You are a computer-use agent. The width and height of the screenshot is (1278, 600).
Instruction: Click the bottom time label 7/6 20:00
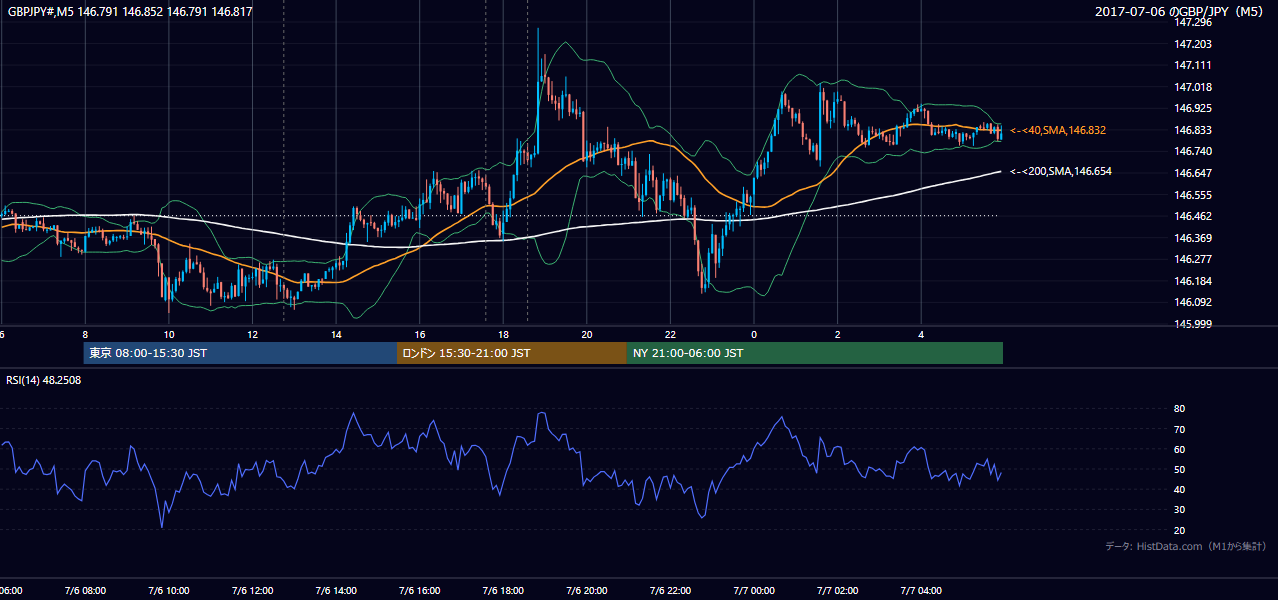click(587, 591)
